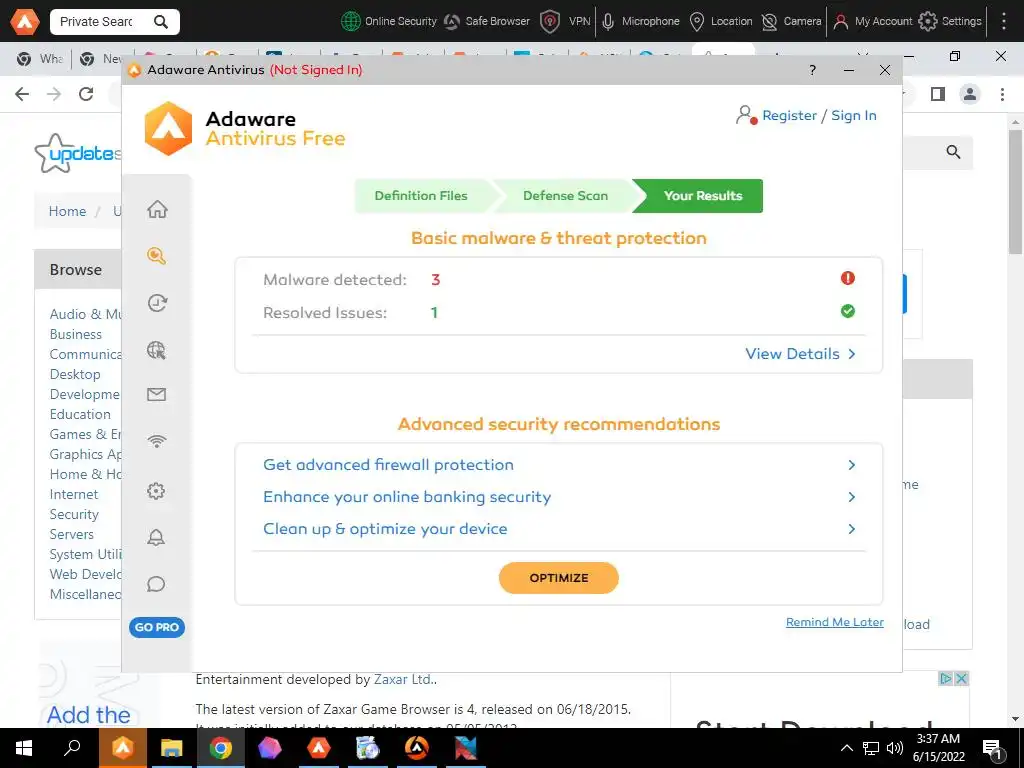
Task: Click the Zaxar Ltd. link on webpage
Action: (x=404, y=679)
